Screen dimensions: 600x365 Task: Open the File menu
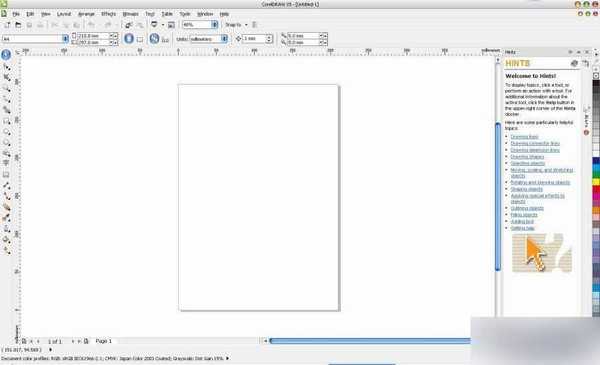click(16, 14)
